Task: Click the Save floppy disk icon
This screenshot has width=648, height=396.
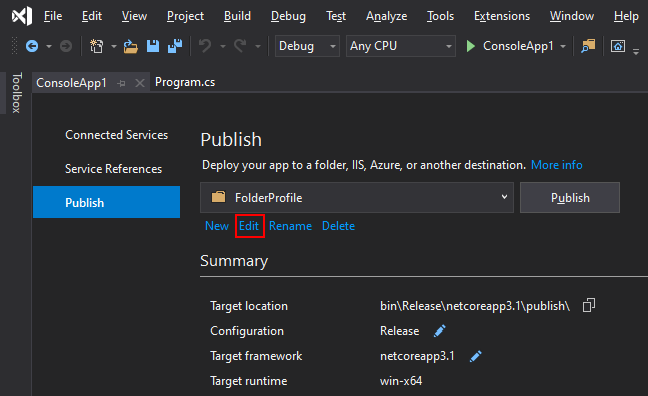Action: tap(153, 46)
